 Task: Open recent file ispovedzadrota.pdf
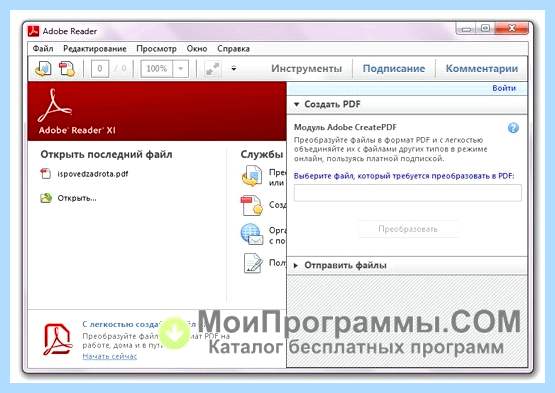pyautogui.click(x=93, y=174)
